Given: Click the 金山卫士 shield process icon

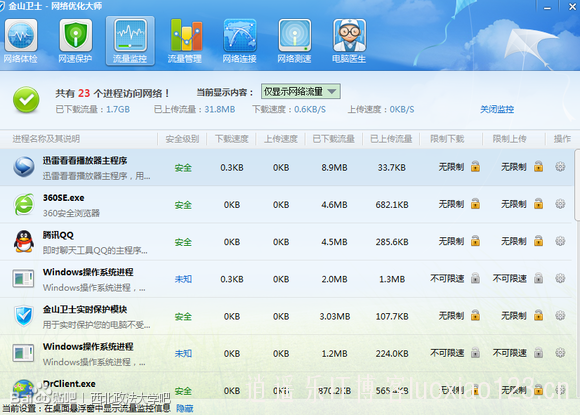Looking at the screenshot, I should [x=24, y=316].
